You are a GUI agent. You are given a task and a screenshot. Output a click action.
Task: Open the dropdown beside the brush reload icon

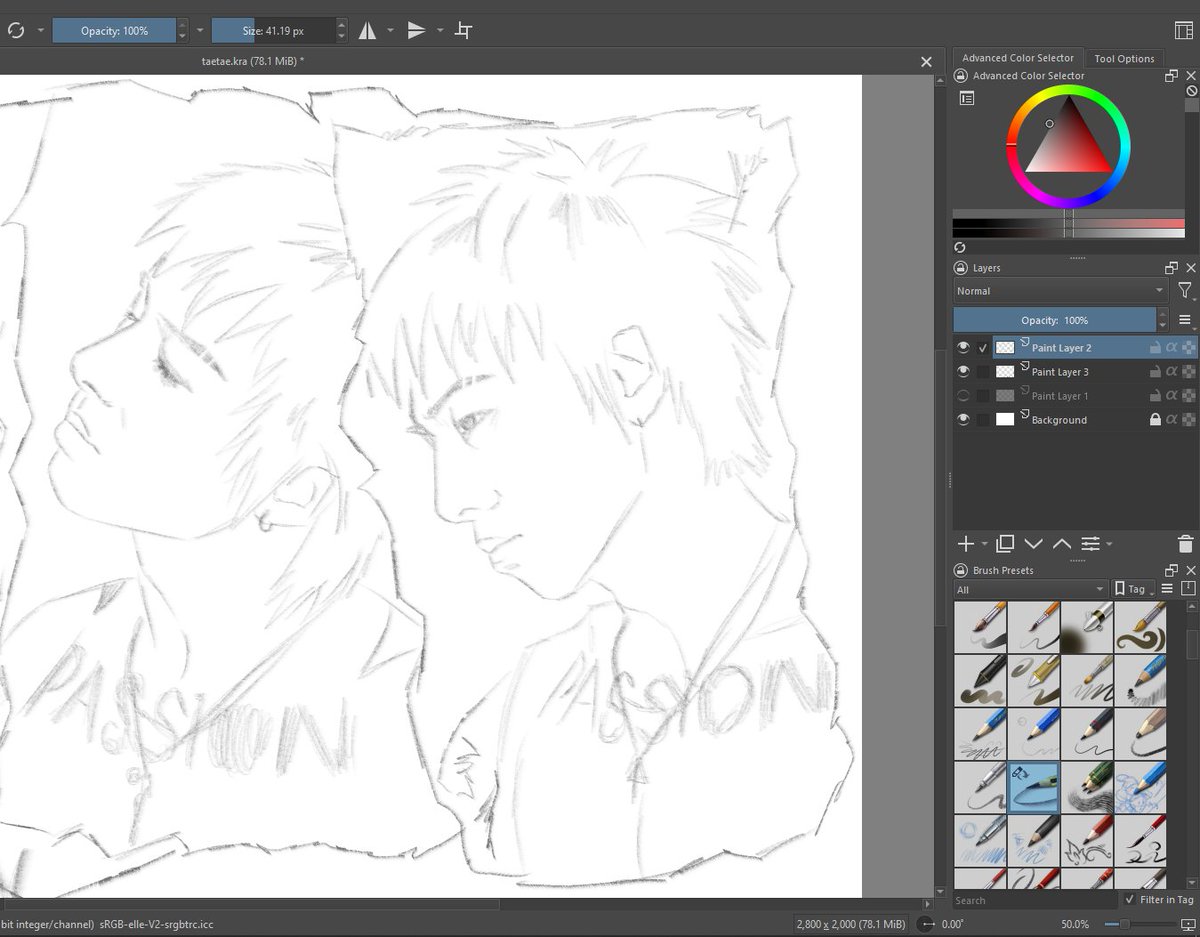click(x=41, y=30)
